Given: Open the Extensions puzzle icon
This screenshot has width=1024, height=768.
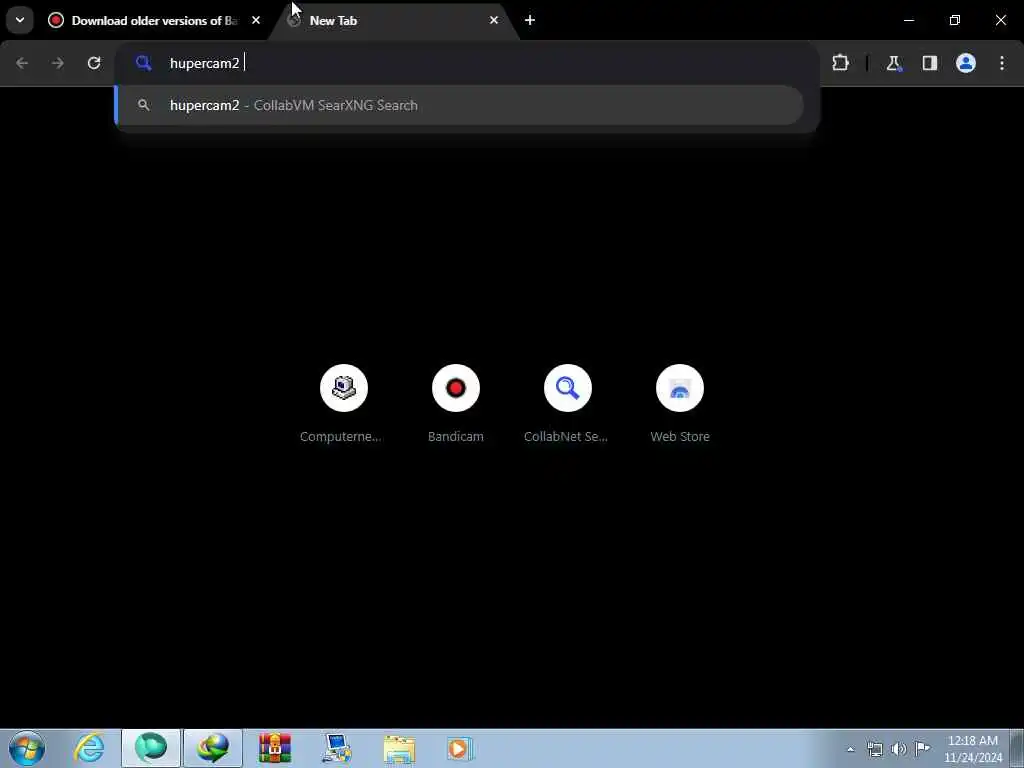Looking at the screenshot, I should coord(840,63).
